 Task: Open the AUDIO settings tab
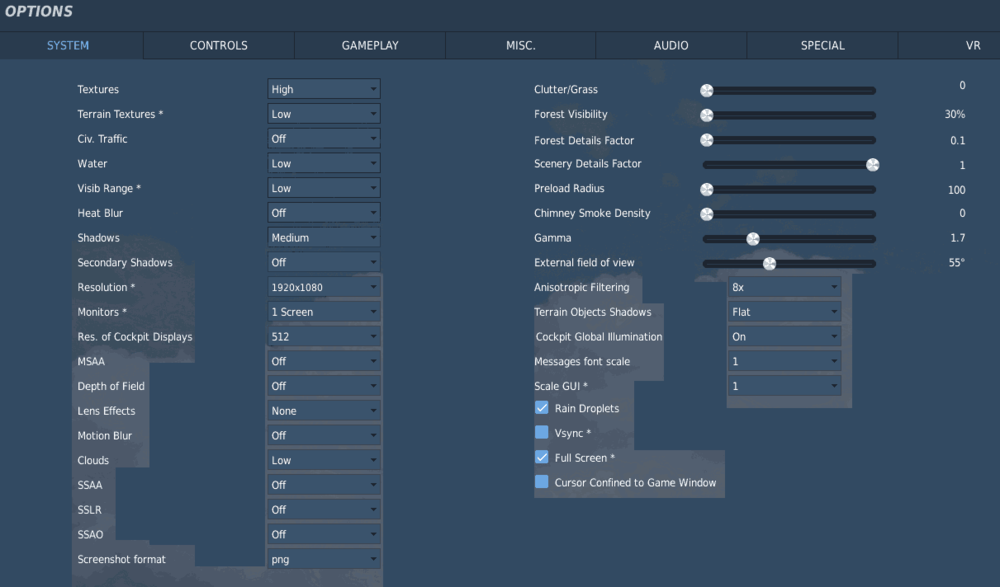(670, 45)
